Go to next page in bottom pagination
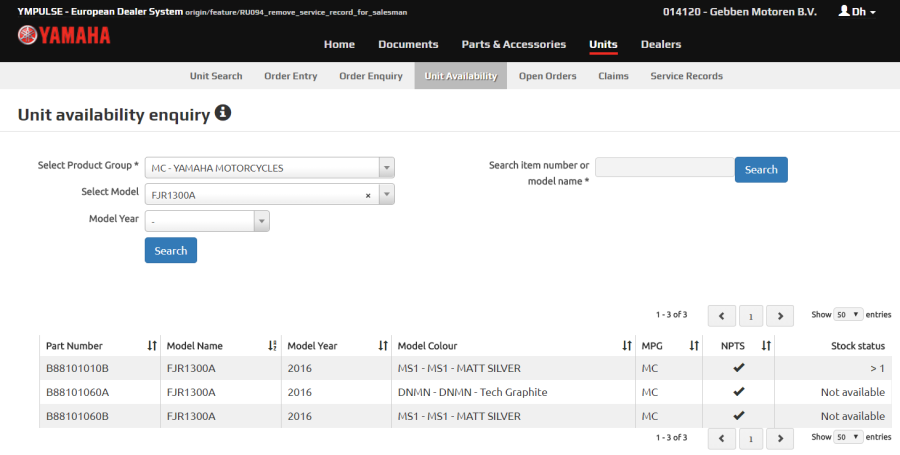This screenshot has height=455, width=900. 780,438
